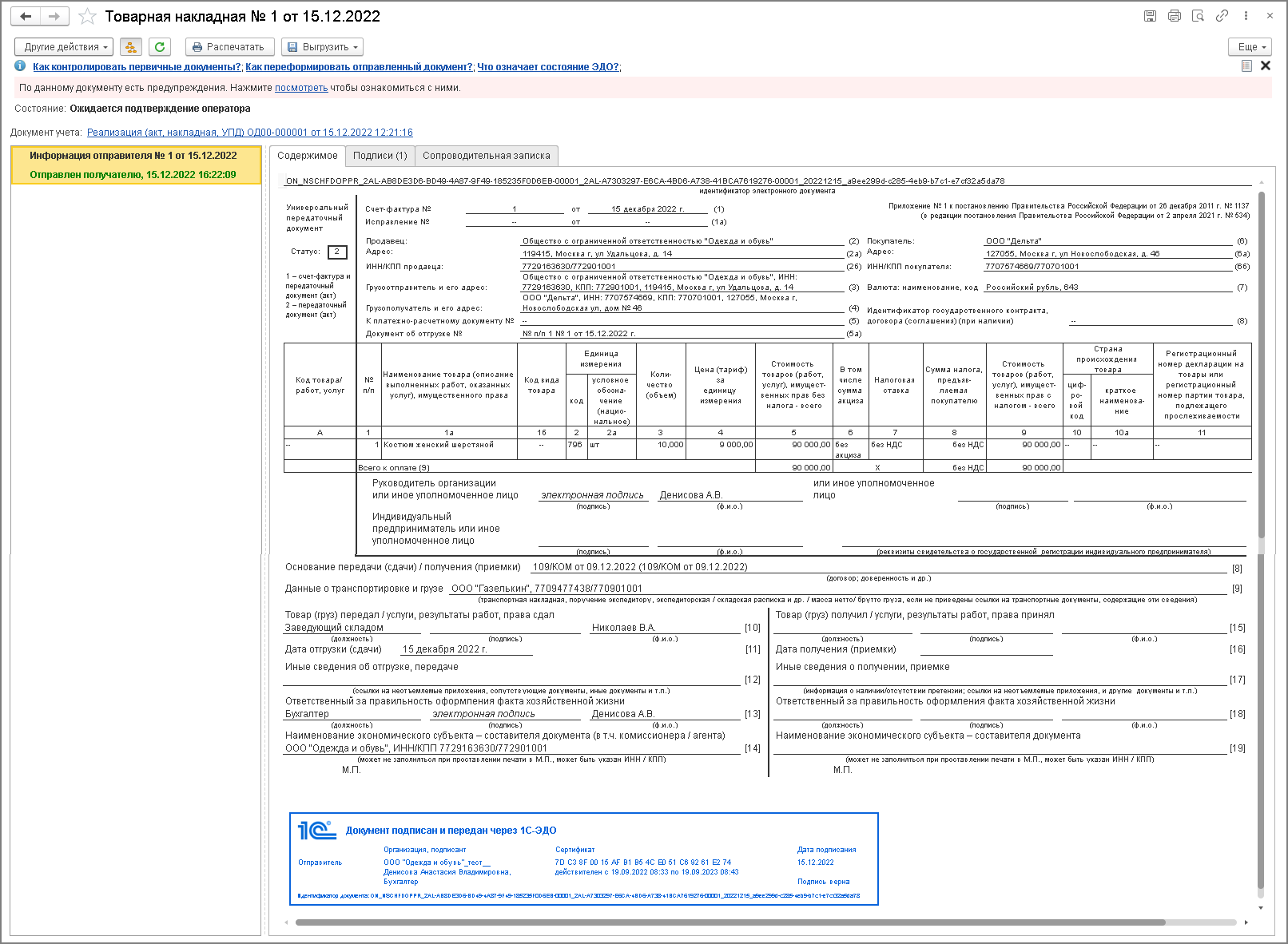This screenshot has width=1288, height=944.
Task: Click the position Бухгалтер
Action: (x=307, y=714)
